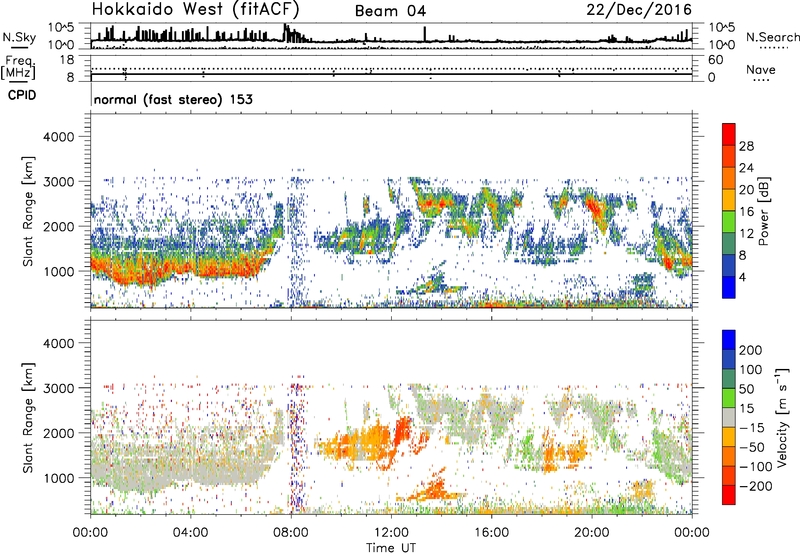Click the '4000' tick in power panel
800x554 pixels.
58,137
